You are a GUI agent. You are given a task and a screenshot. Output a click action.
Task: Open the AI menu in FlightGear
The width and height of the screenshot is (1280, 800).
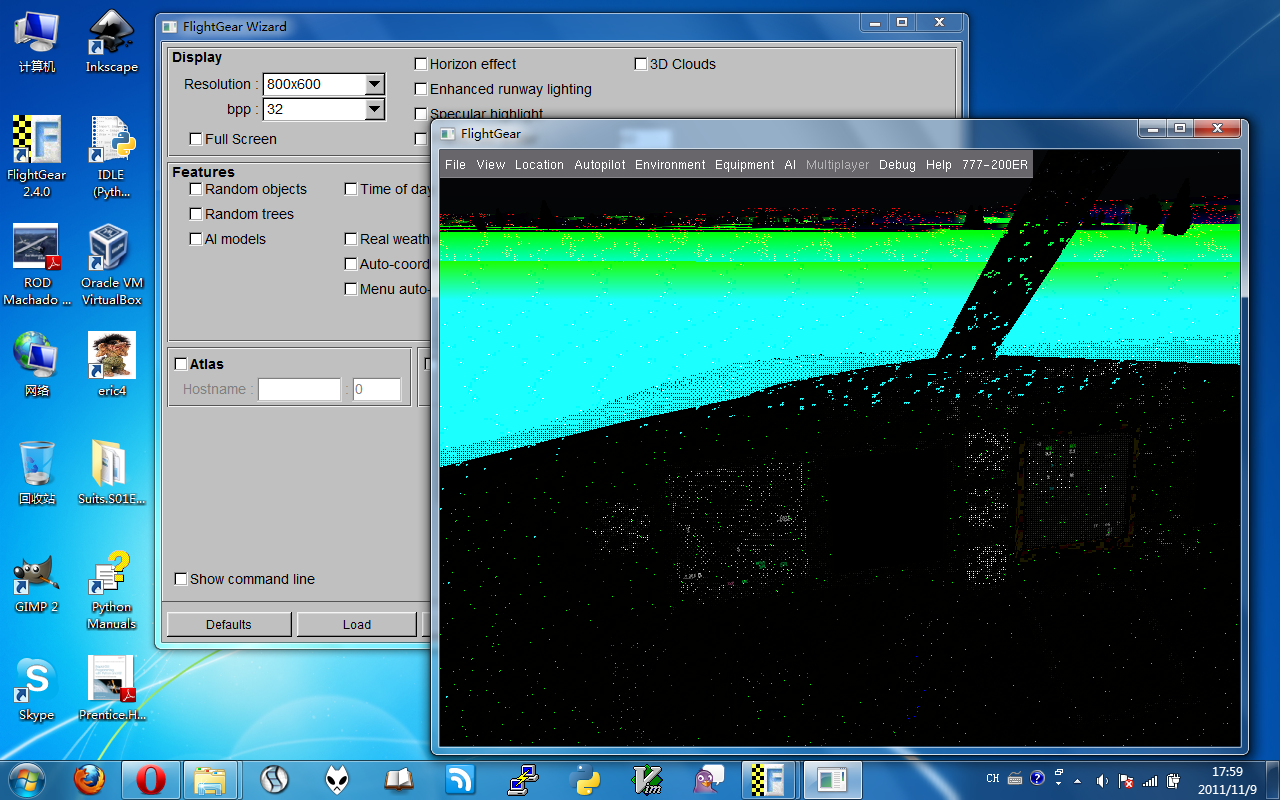coord(790,165)
